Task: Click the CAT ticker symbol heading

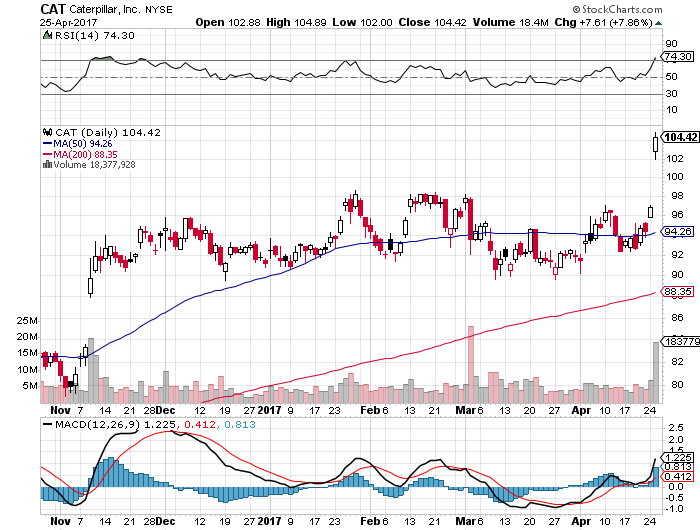Action: [53, 9]
